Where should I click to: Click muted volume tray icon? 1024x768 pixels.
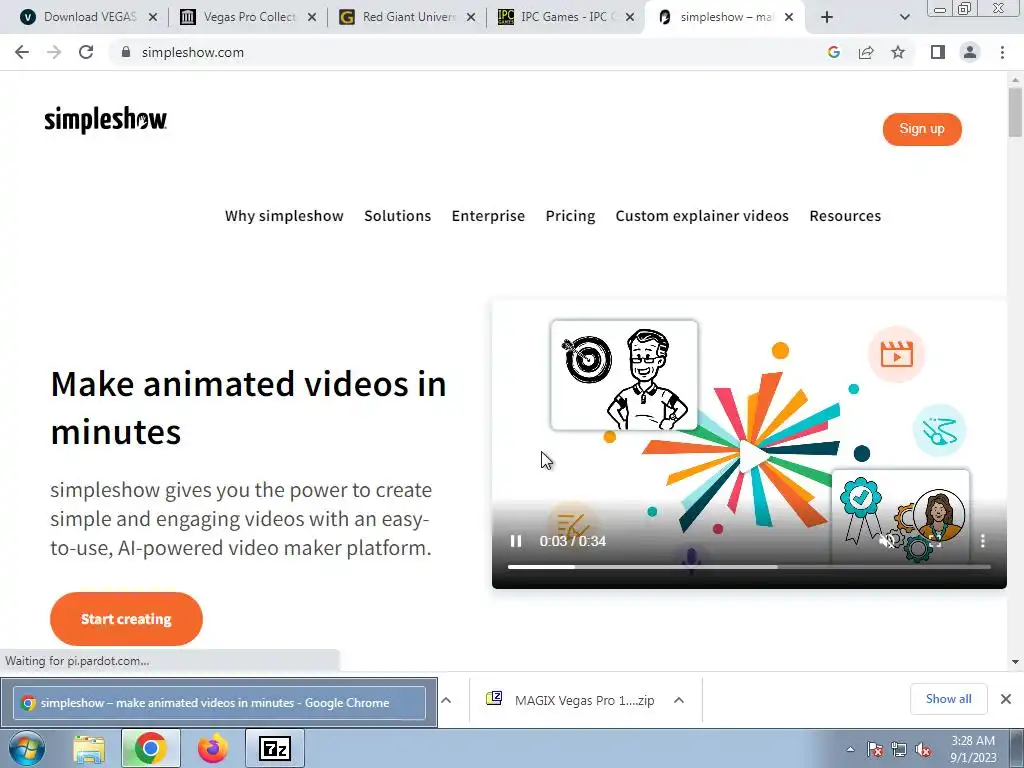coord(923,749)
